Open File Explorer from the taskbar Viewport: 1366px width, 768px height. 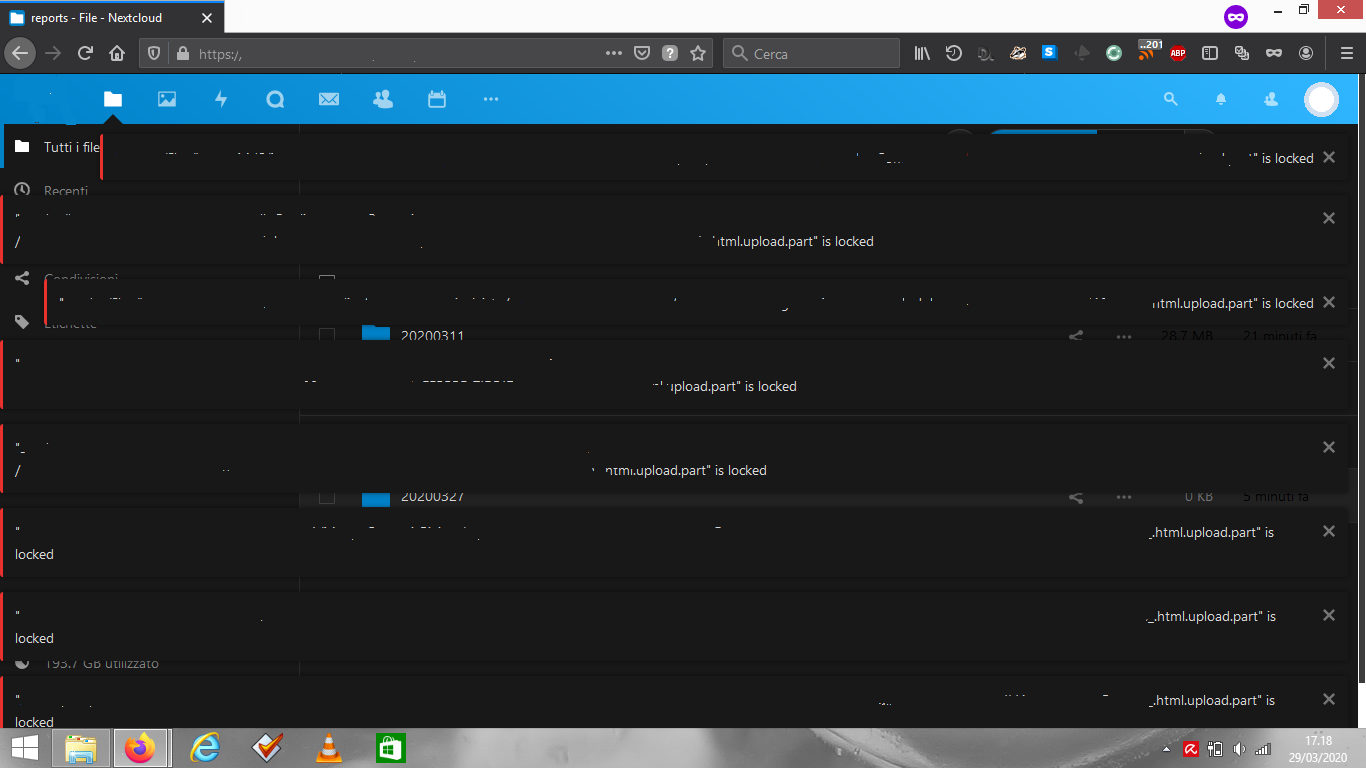click(81, 748)
